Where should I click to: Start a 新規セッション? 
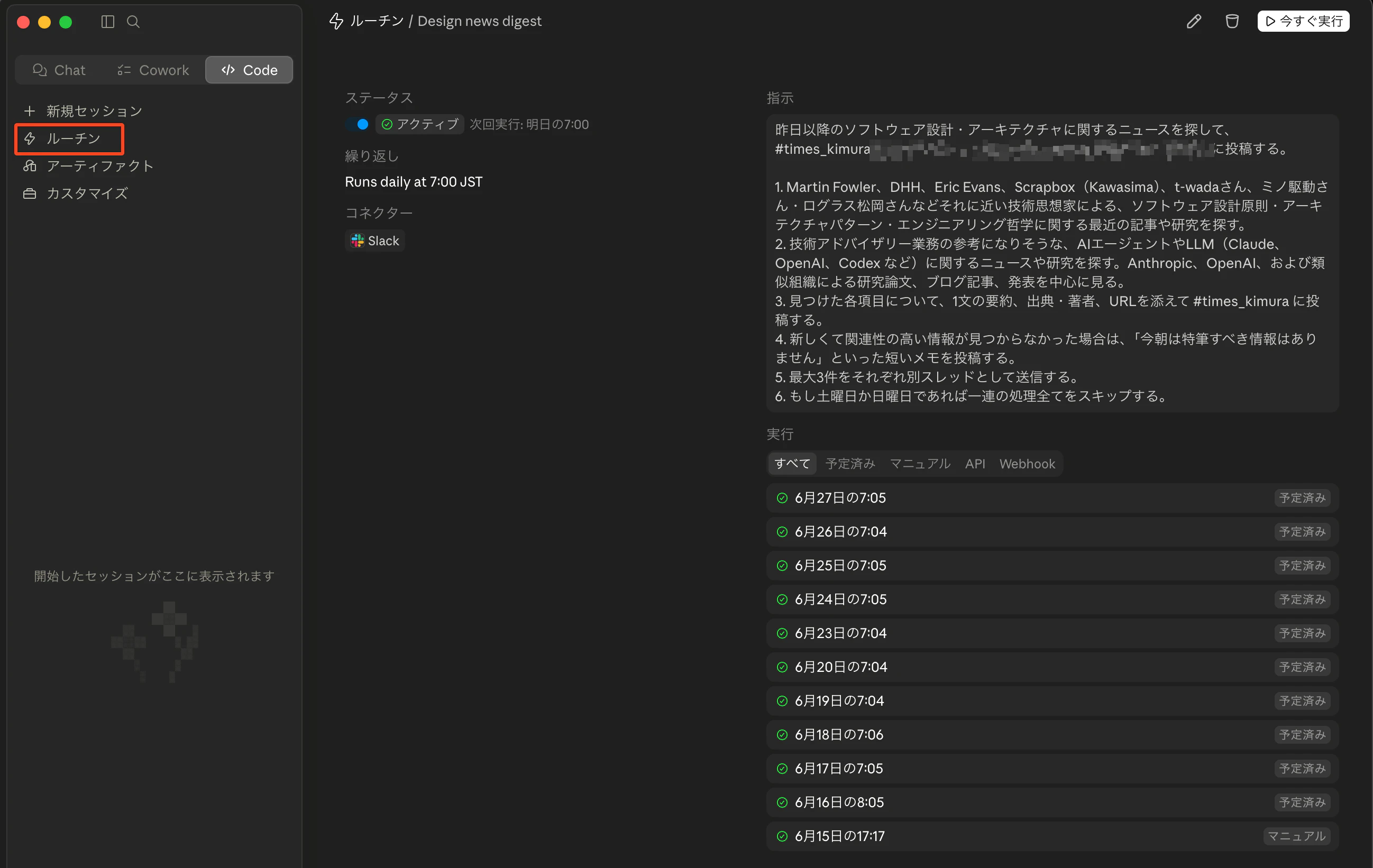[x=83, y=110]
